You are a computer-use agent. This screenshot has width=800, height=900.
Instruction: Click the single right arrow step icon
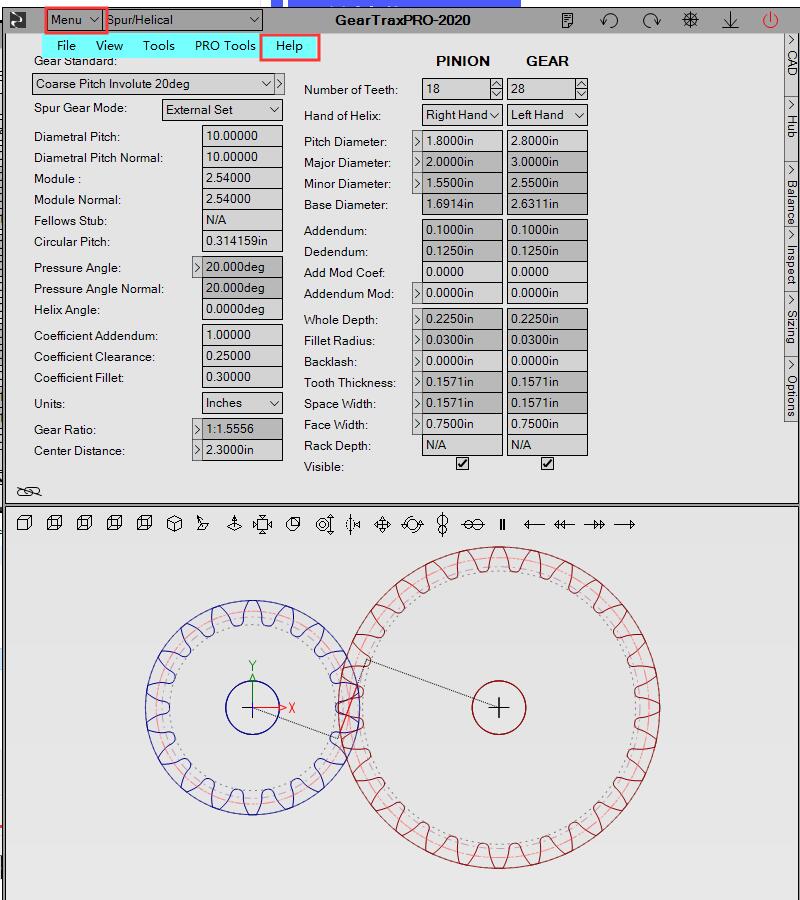pyautogui.click(x=624, y=524)
